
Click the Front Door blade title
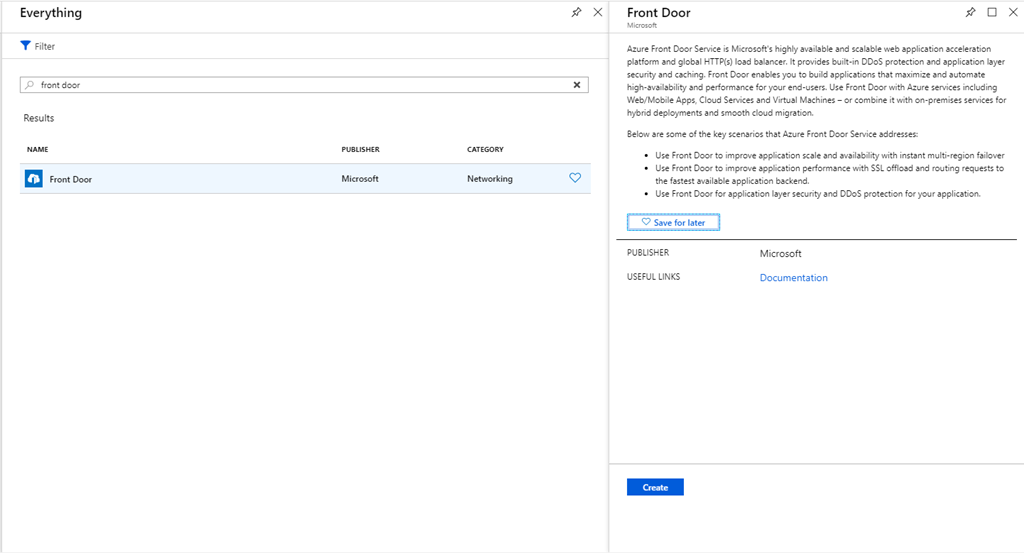click(x=658, y=12)
